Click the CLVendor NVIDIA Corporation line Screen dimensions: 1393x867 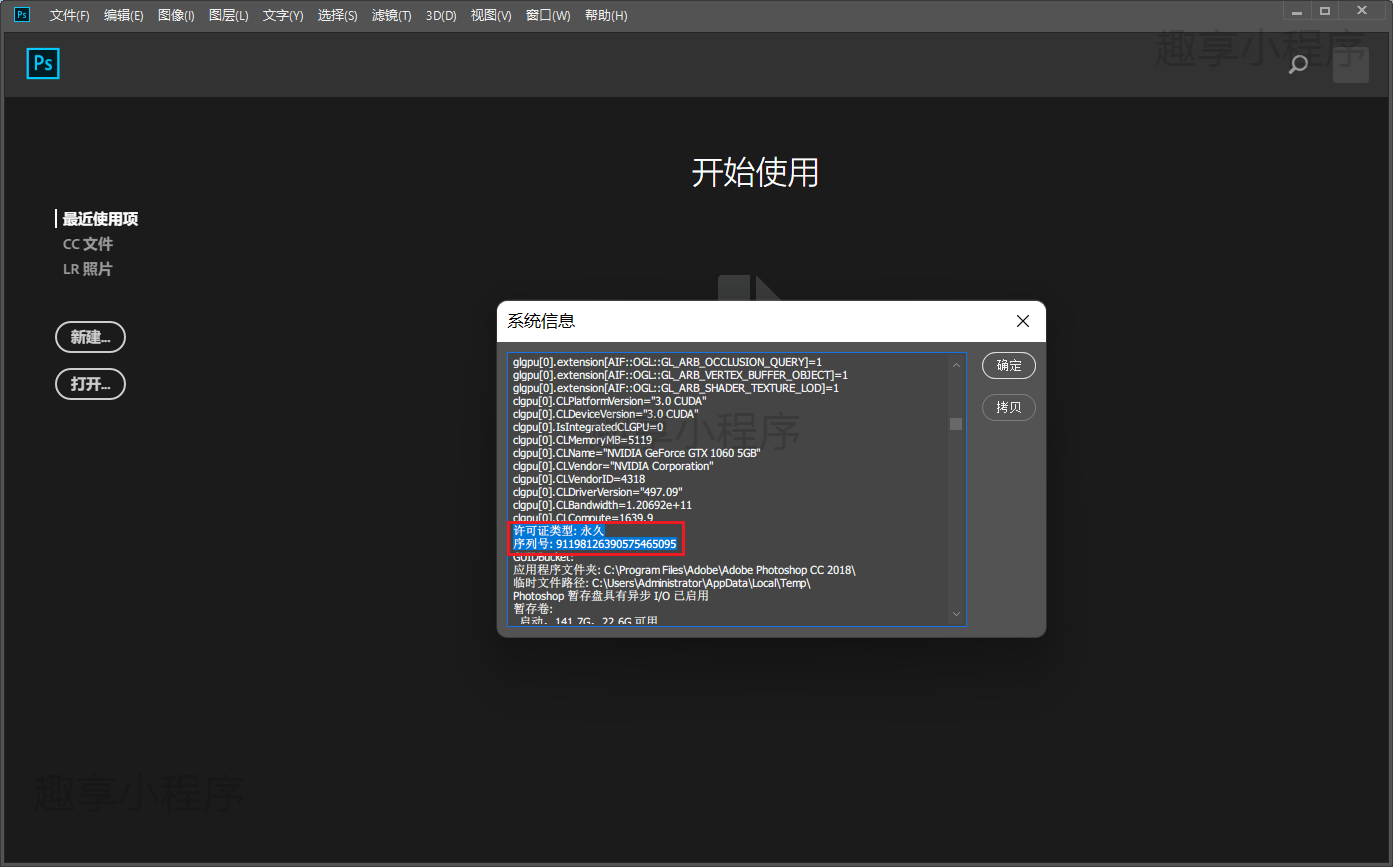[613, 466]
